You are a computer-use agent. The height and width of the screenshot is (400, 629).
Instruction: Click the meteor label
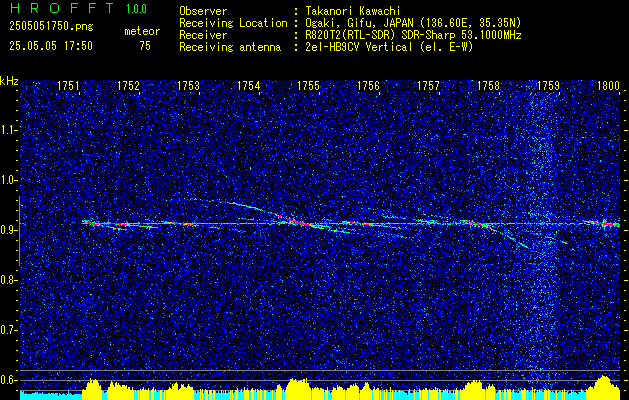142,31
